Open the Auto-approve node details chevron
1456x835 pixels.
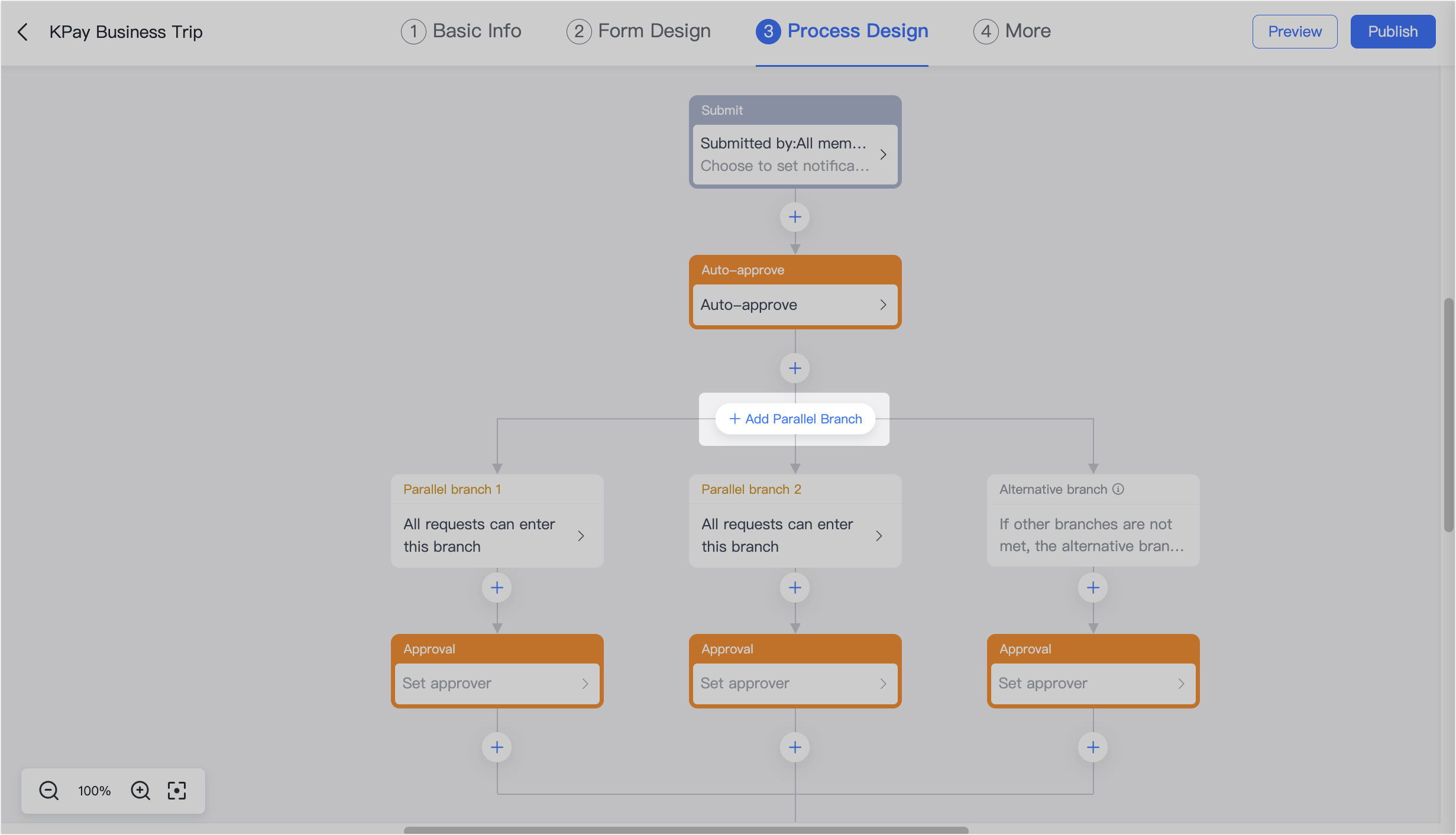click(883, 305)
